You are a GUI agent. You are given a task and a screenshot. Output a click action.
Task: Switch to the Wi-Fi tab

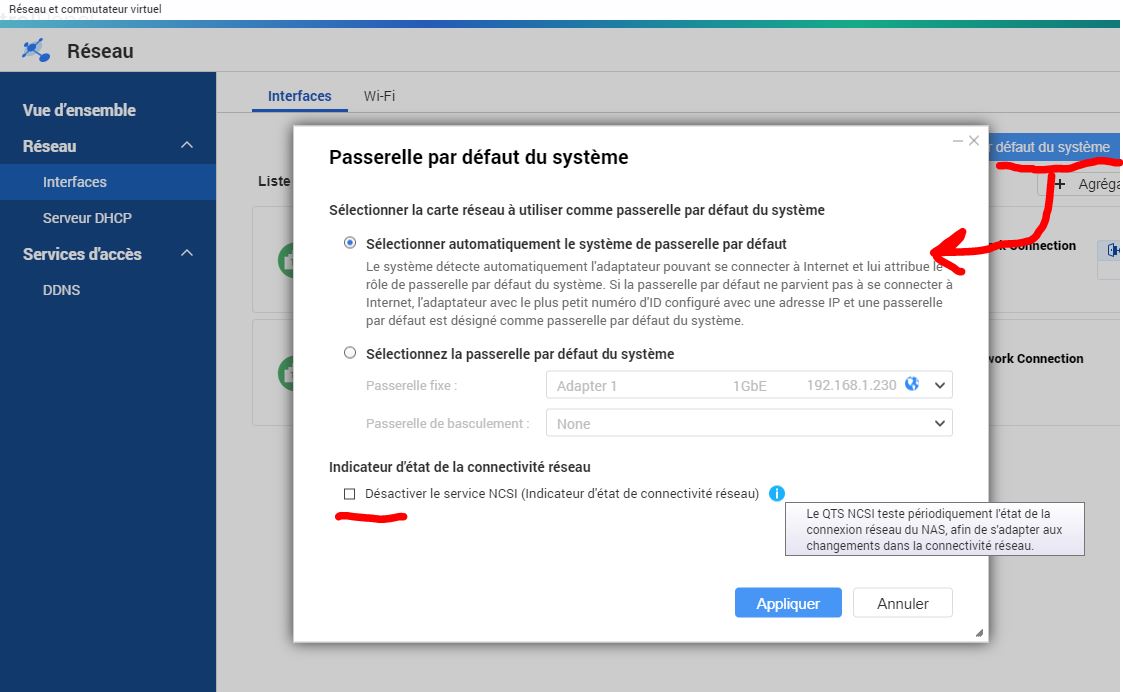click(x=379, y=96)
